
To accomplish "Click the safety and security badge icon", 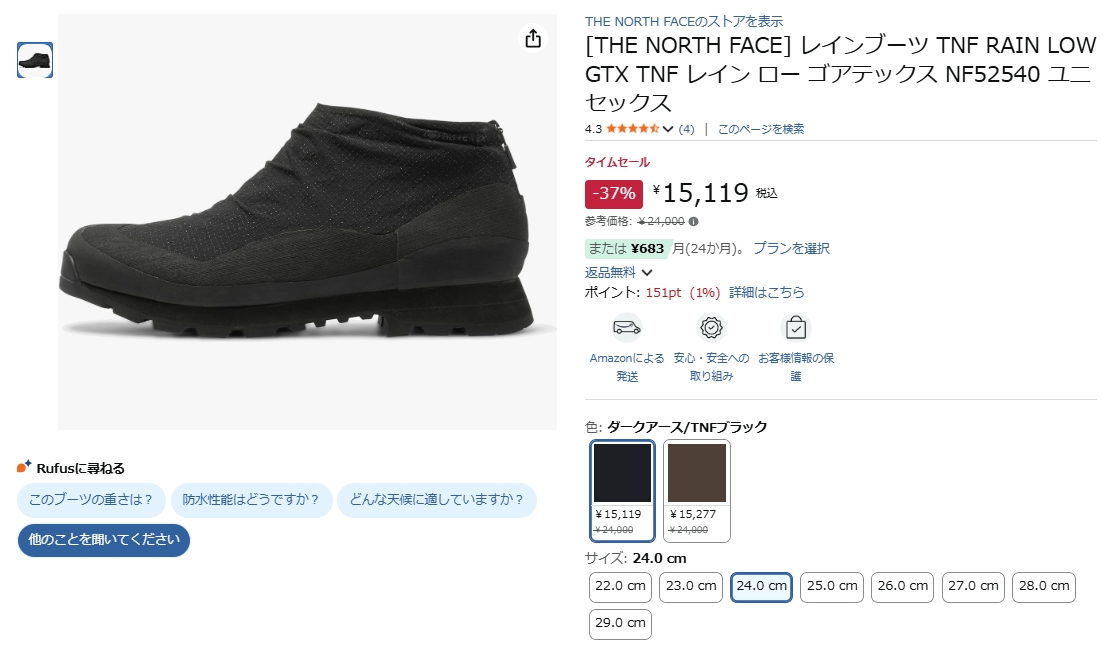I will point(711,327).
